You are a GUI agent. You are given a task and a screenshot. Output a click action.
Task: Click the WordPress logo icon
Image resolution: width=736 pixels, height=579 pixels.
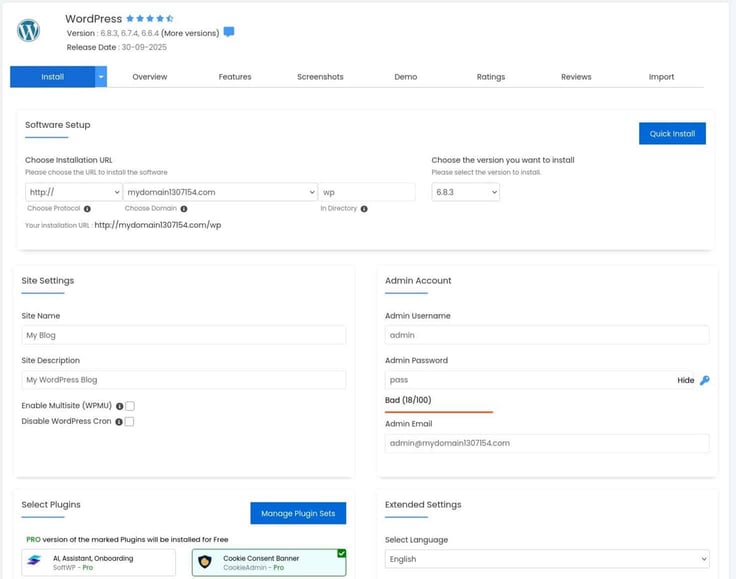(28, 30)
